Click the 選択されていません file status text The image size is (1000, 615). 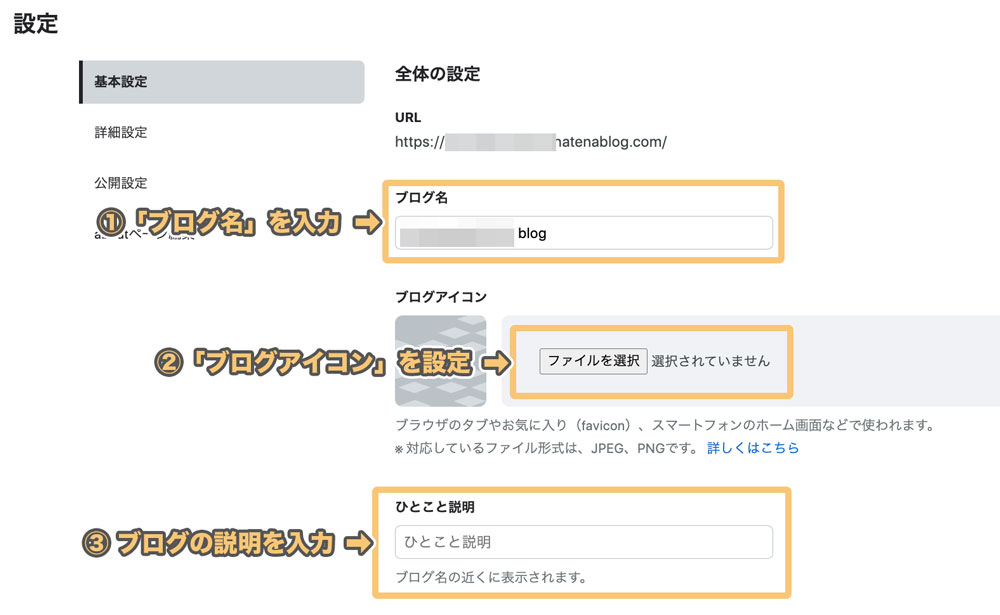[x=710, y=361]
